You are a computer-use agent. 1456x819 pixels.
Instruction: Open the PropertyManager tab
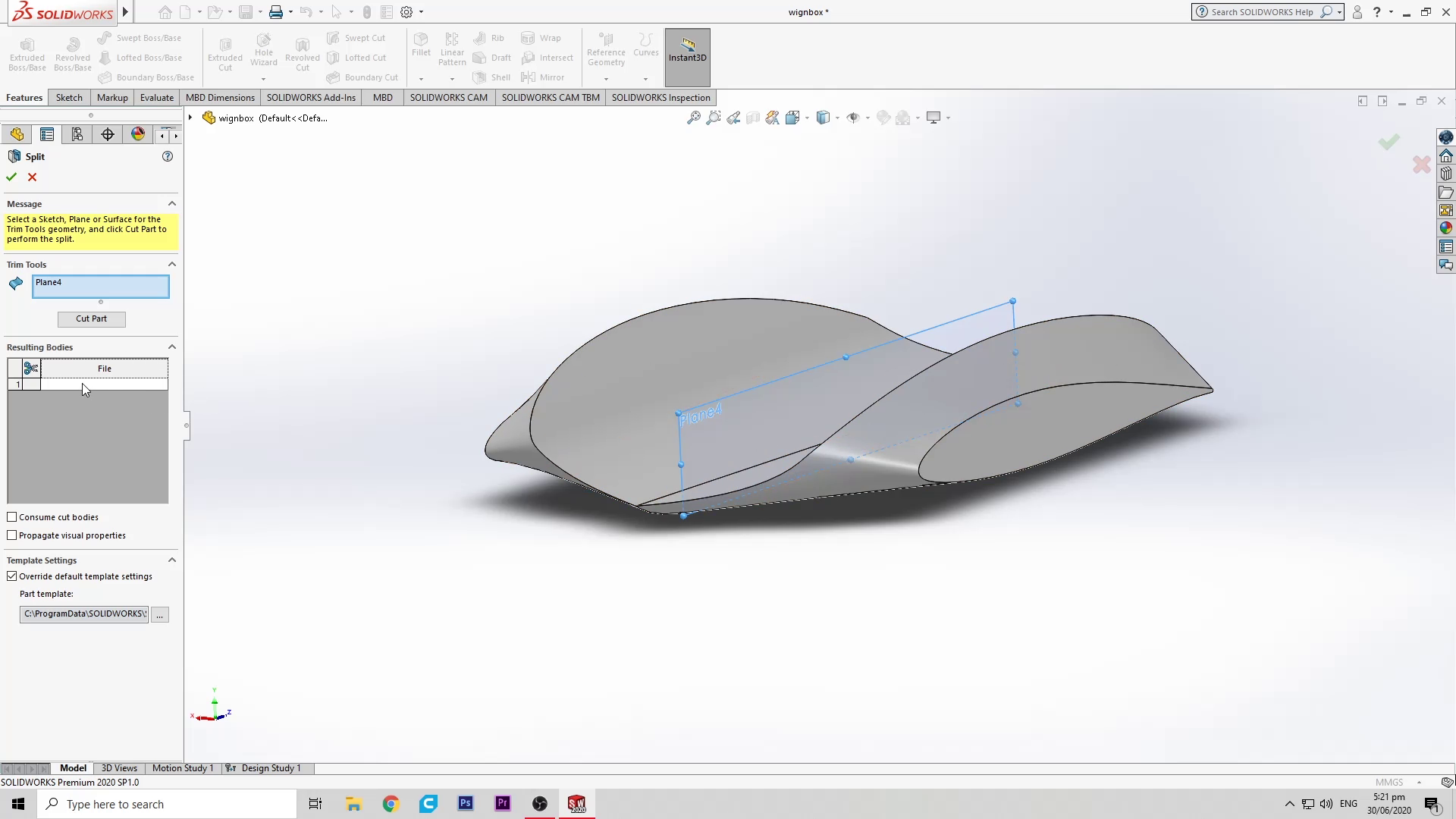point(47,134)
